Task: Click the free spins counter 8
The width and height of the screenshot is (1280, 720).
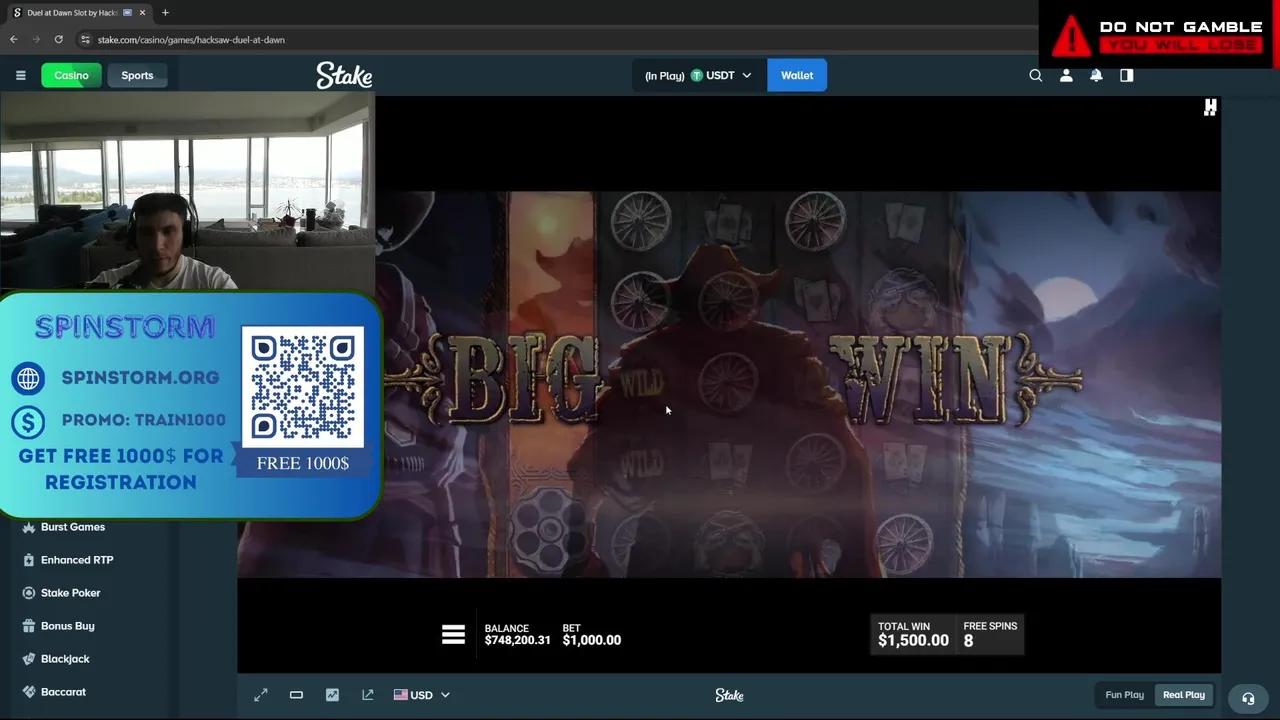Action: tap(968, 641)
